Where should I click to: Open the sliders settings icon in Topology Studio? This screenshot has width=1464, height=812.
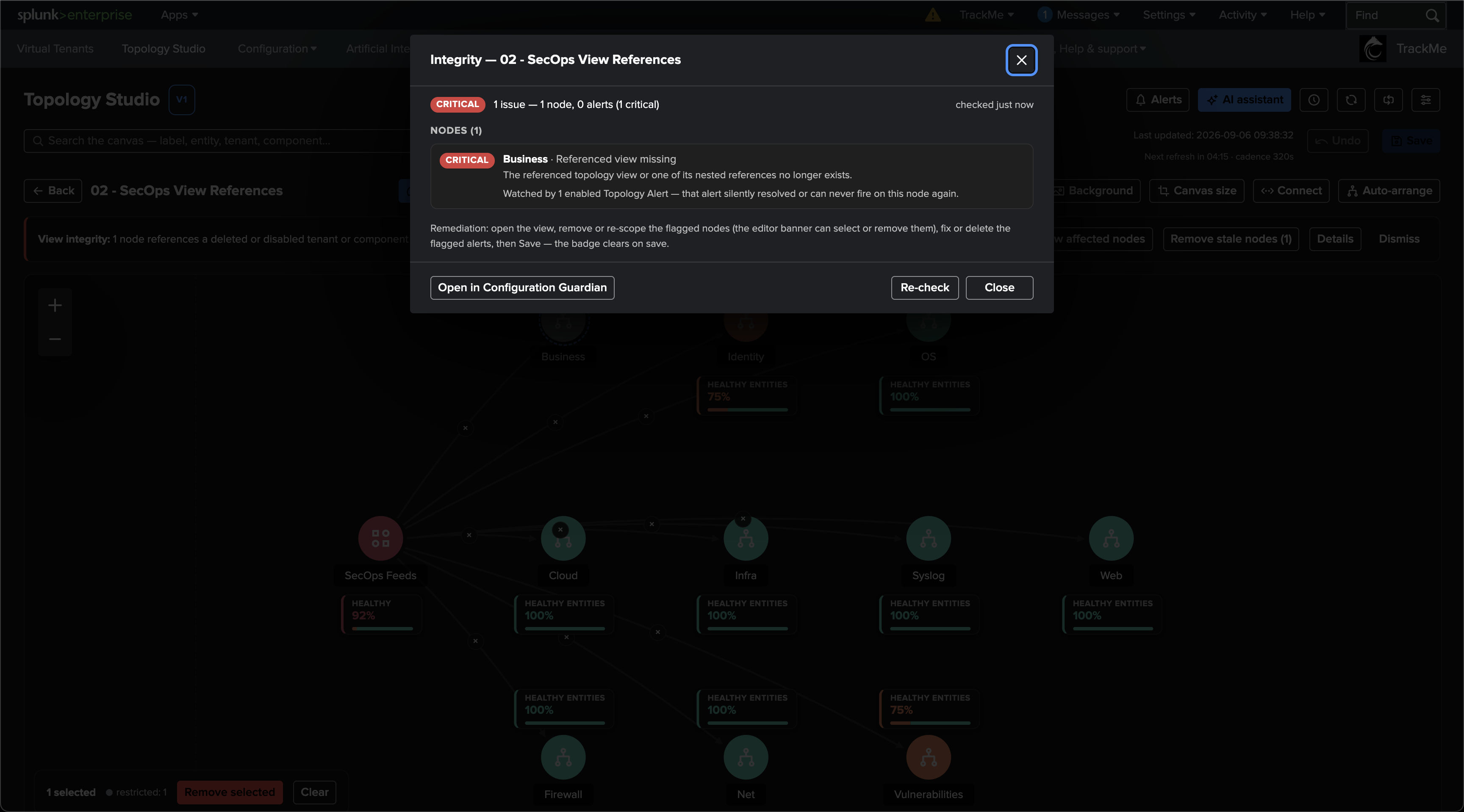point(1425,100)
